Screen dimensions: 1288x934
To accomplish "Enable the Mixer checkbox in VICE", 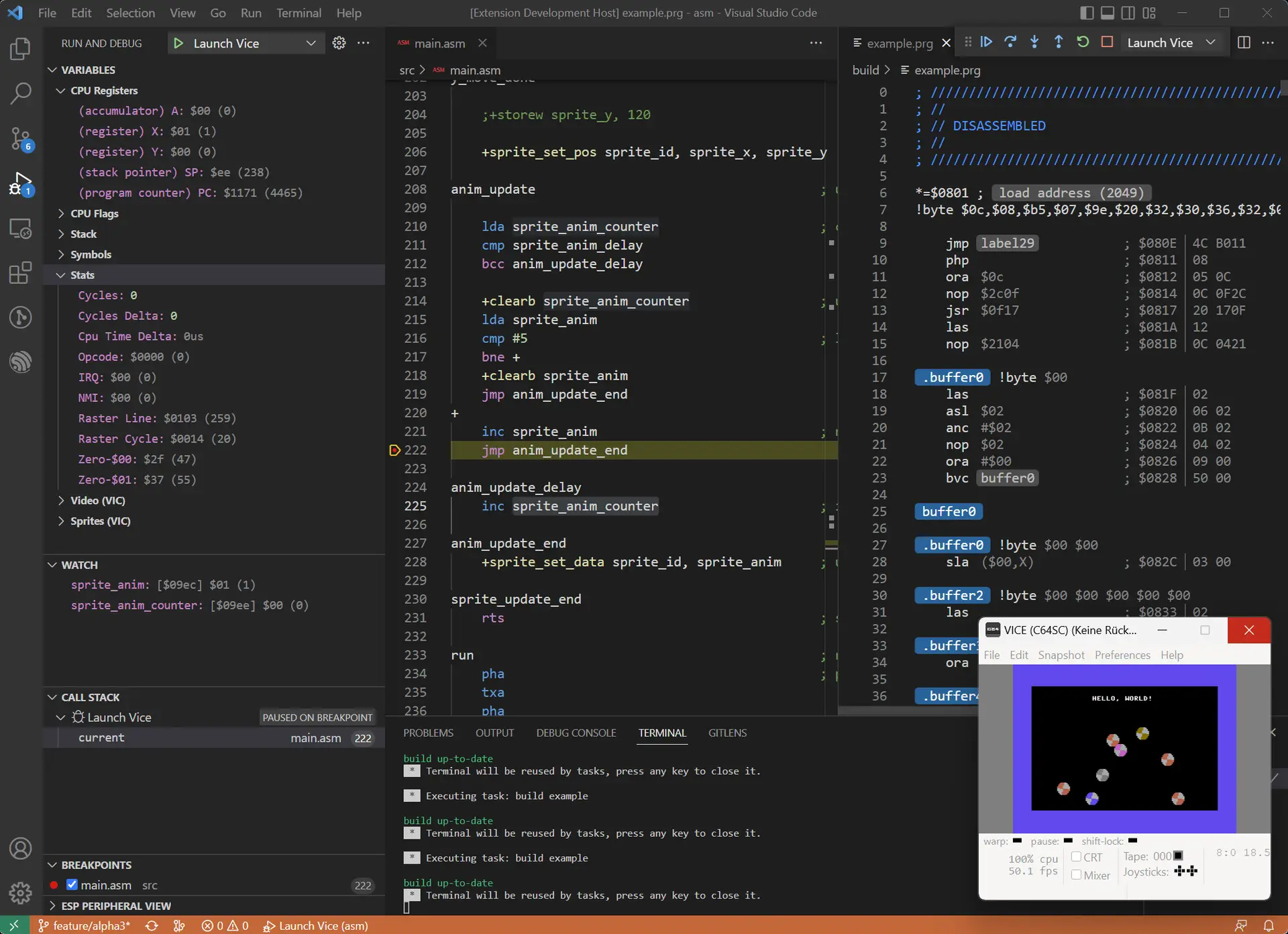I will pyautogui.click(x=1076, y=875).
